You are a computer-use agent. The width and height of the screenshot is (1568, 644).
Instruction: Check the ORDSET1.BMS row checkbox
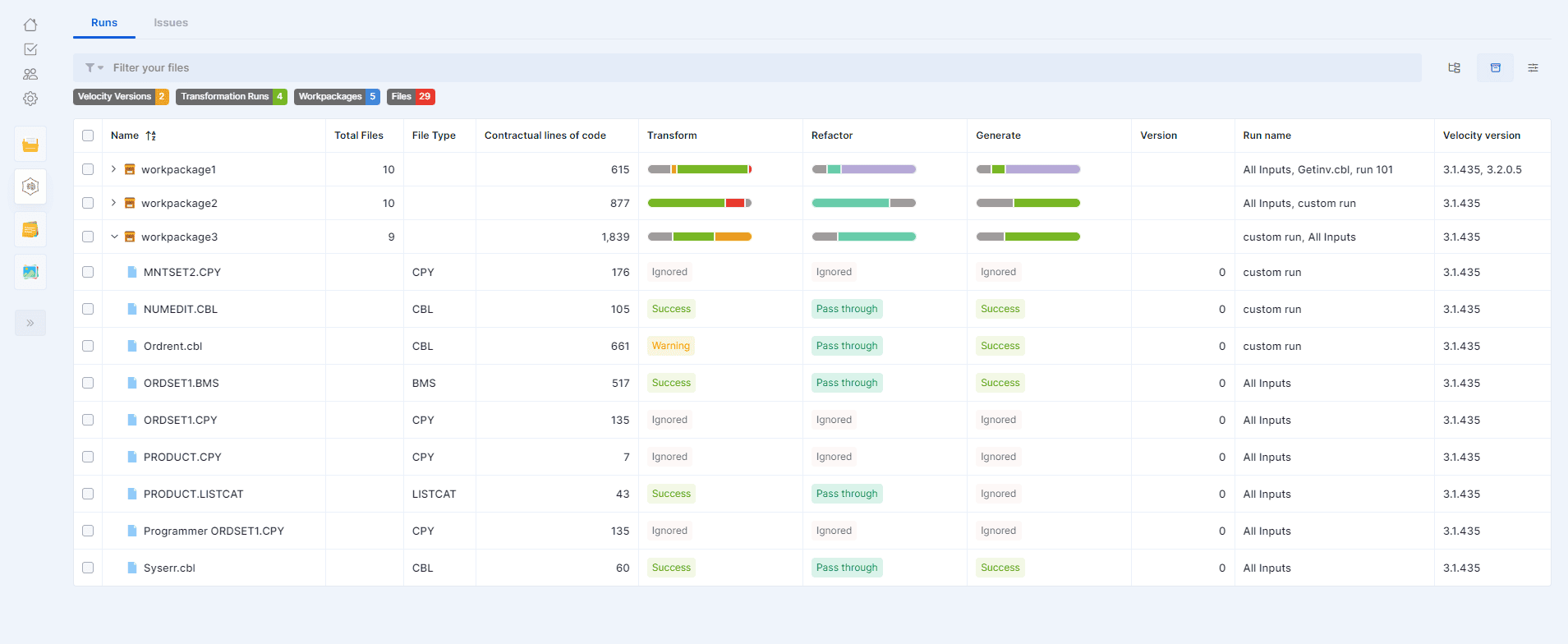88,383
